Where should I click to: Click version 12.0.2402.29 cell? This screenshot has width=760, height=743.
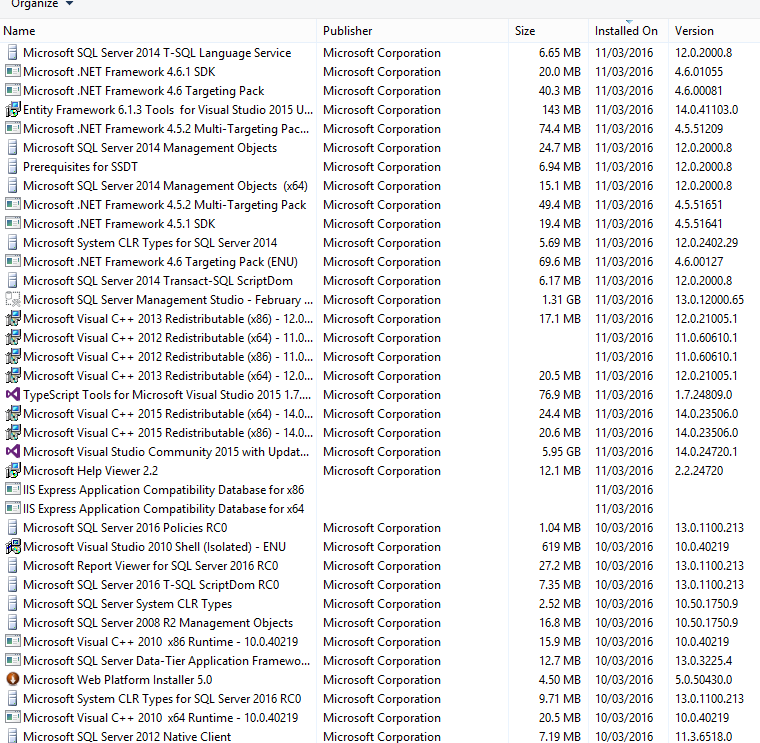(707, 242)
